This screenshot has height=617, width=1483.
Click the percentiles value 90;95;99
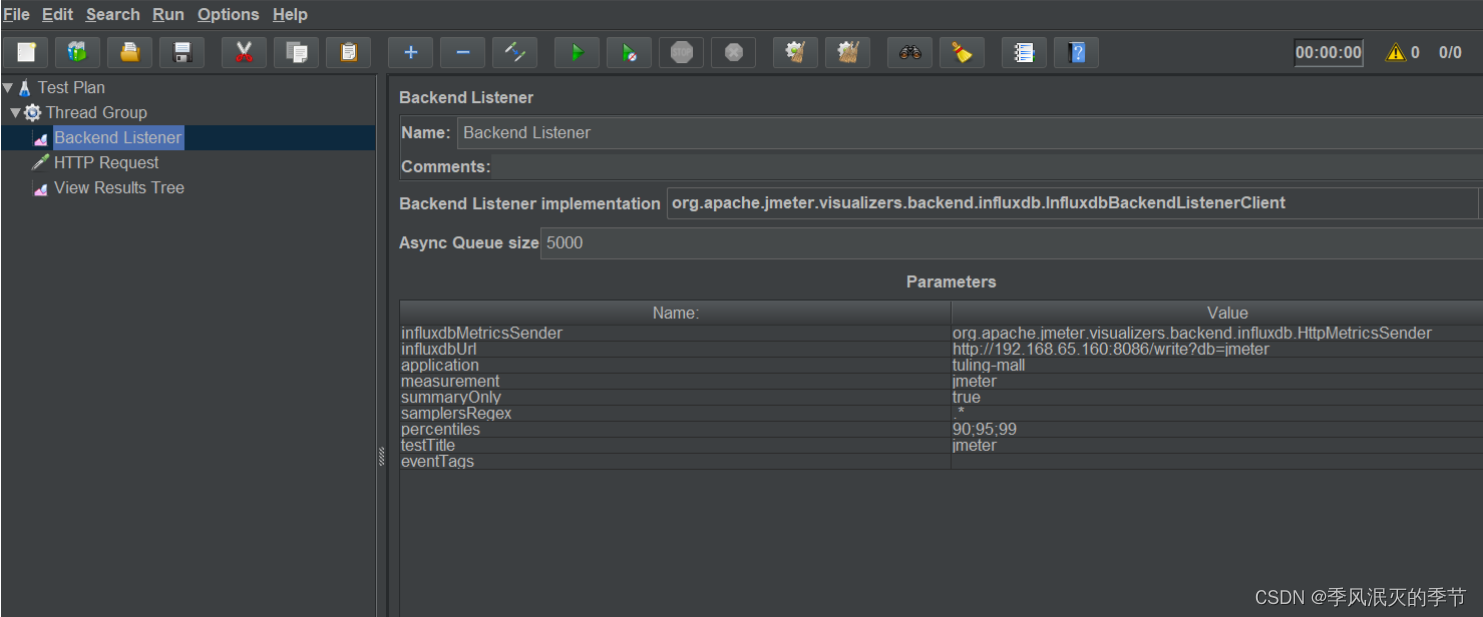pyautogui.click(x=1217, y=429)
